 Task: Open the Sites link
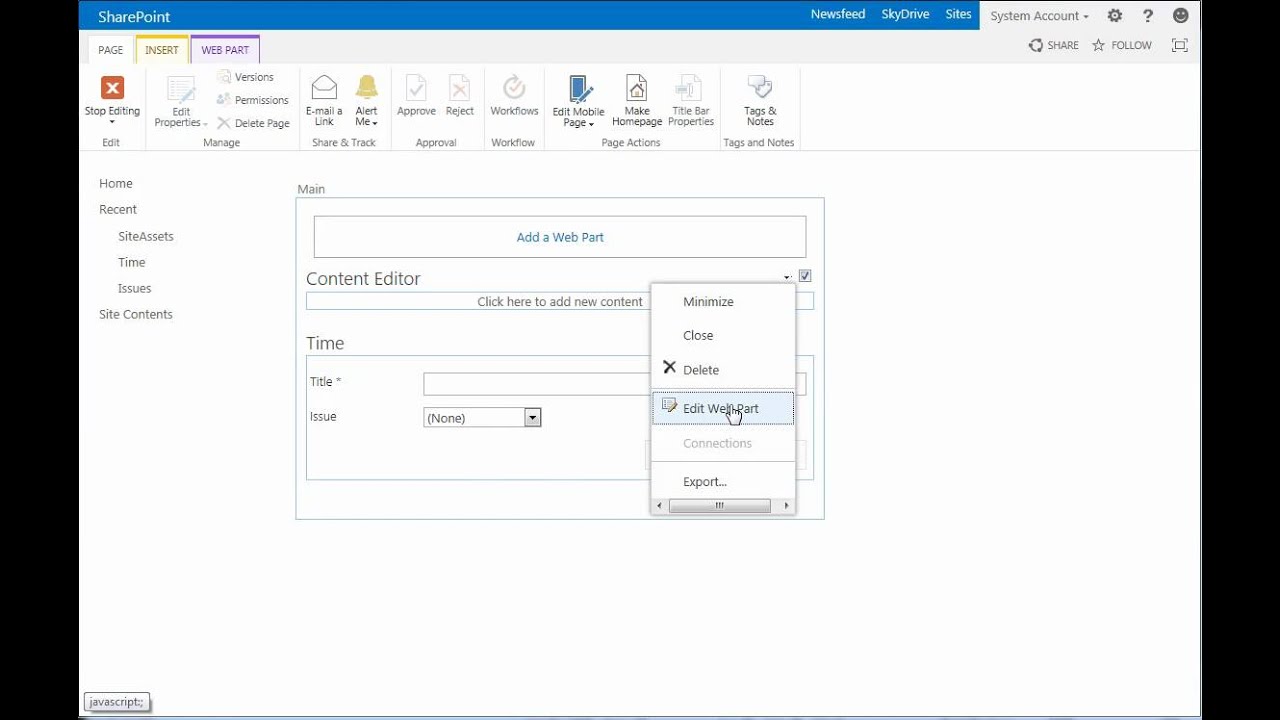[958, 14]
